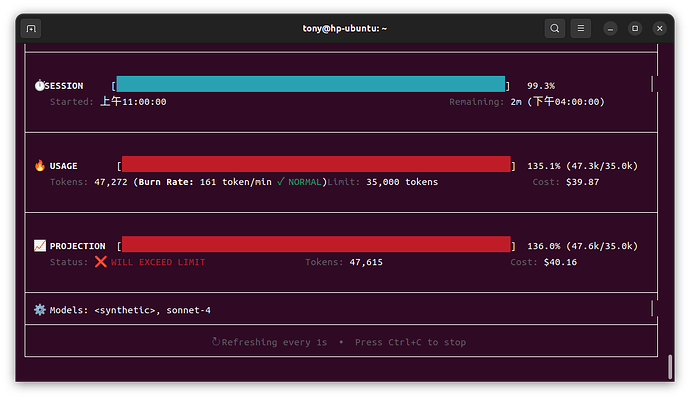Open a new terminal tab

tap(31, 29)
